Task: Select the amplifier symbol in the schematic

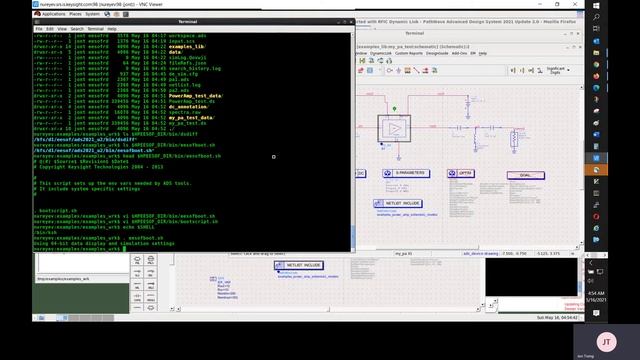Action: click(x=394, y=129)
